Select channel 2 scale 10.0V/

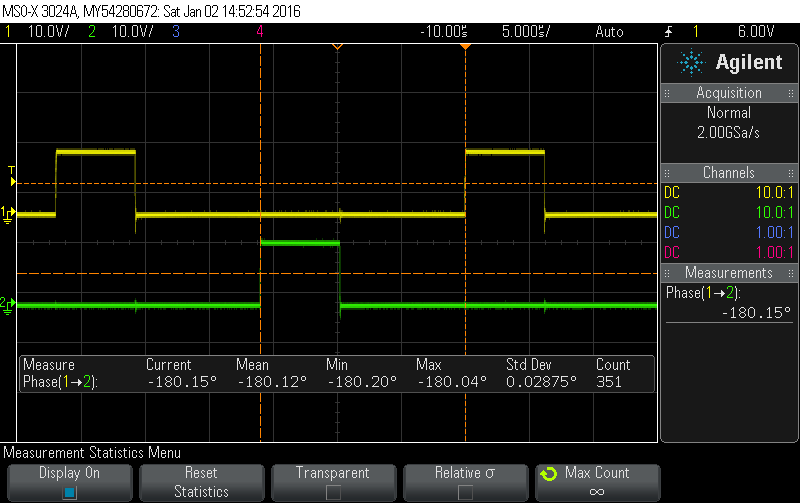point(132,32)
